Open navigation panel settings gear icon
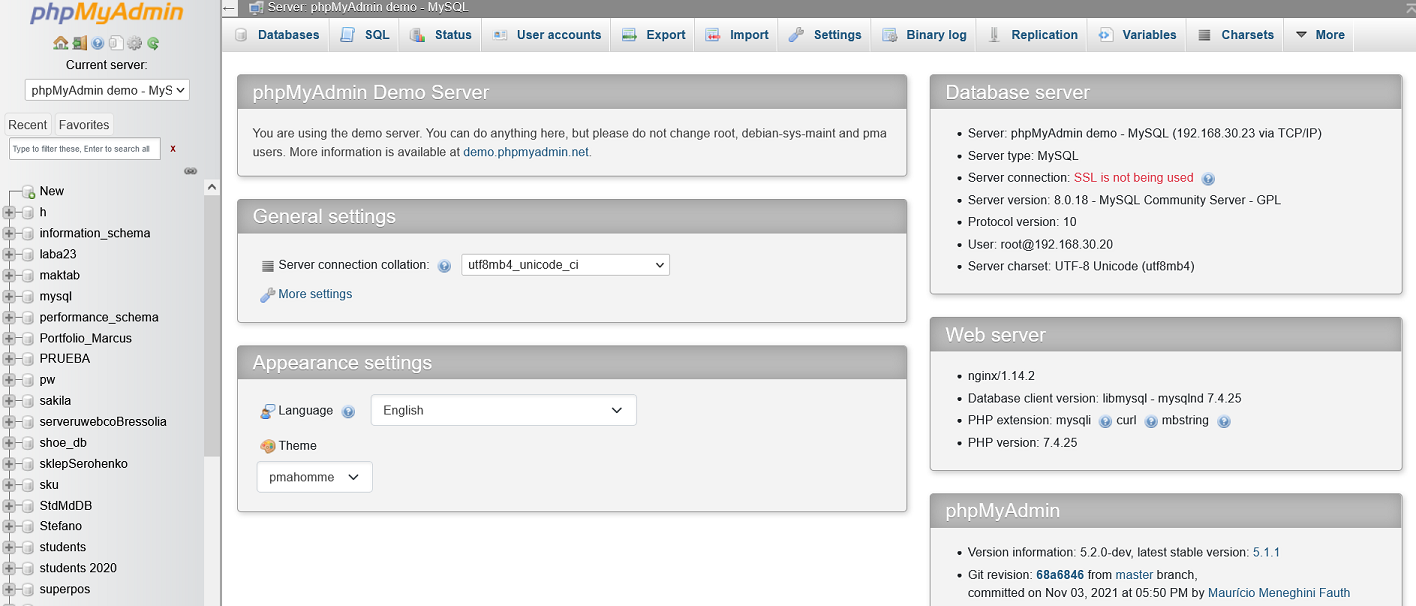 (134, 43)
